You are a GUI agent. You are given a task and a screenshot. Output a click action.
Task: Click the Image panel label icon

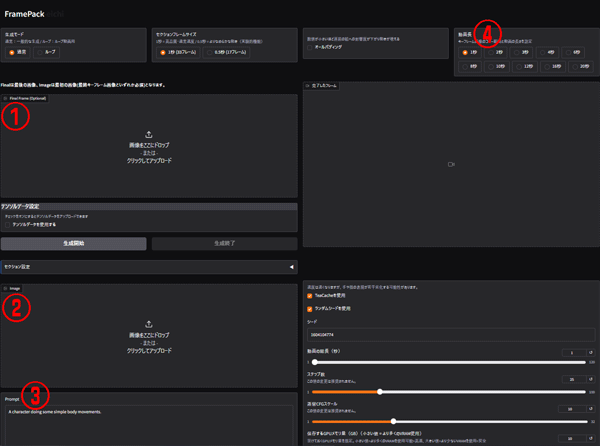click(x=5, y=288)
